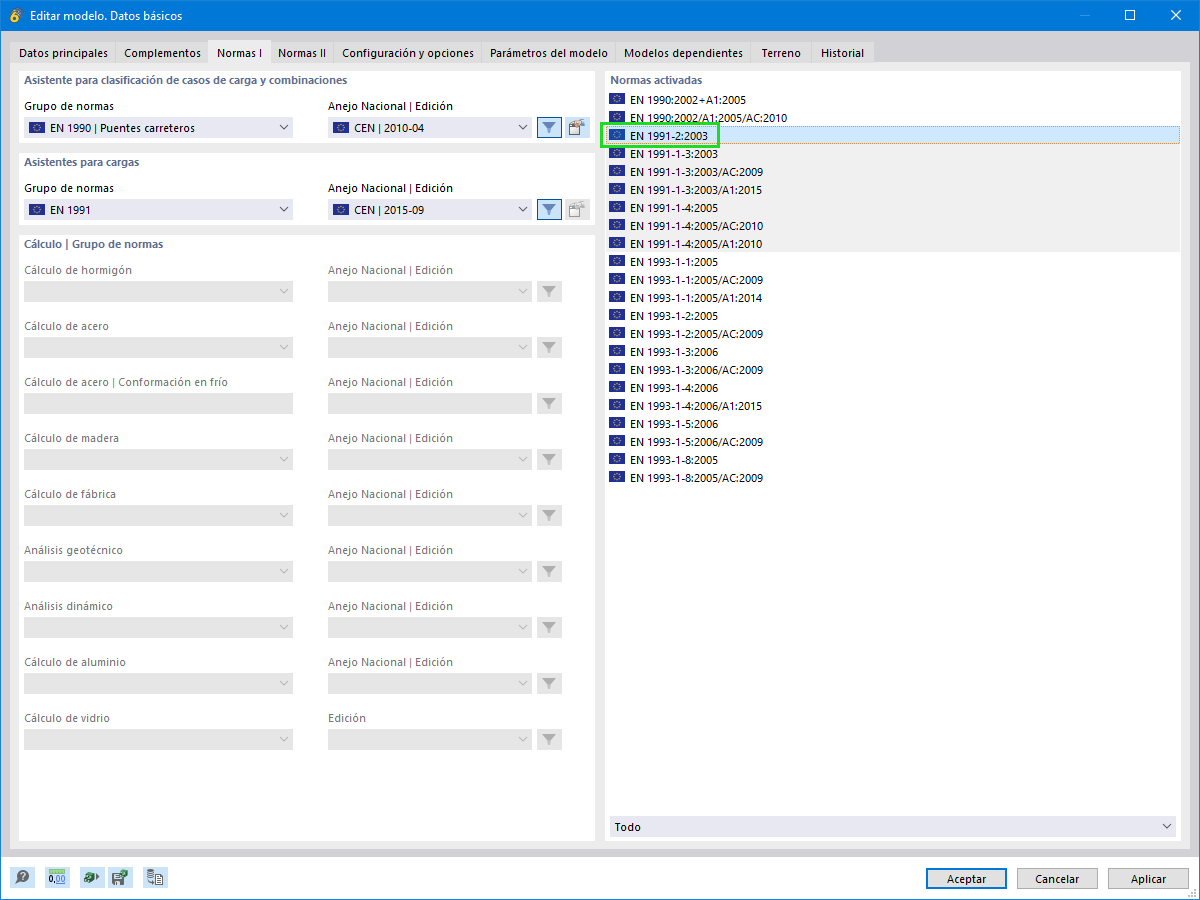Open units and decimal places settings icon

pyautogui.click(x=57, y=878)
